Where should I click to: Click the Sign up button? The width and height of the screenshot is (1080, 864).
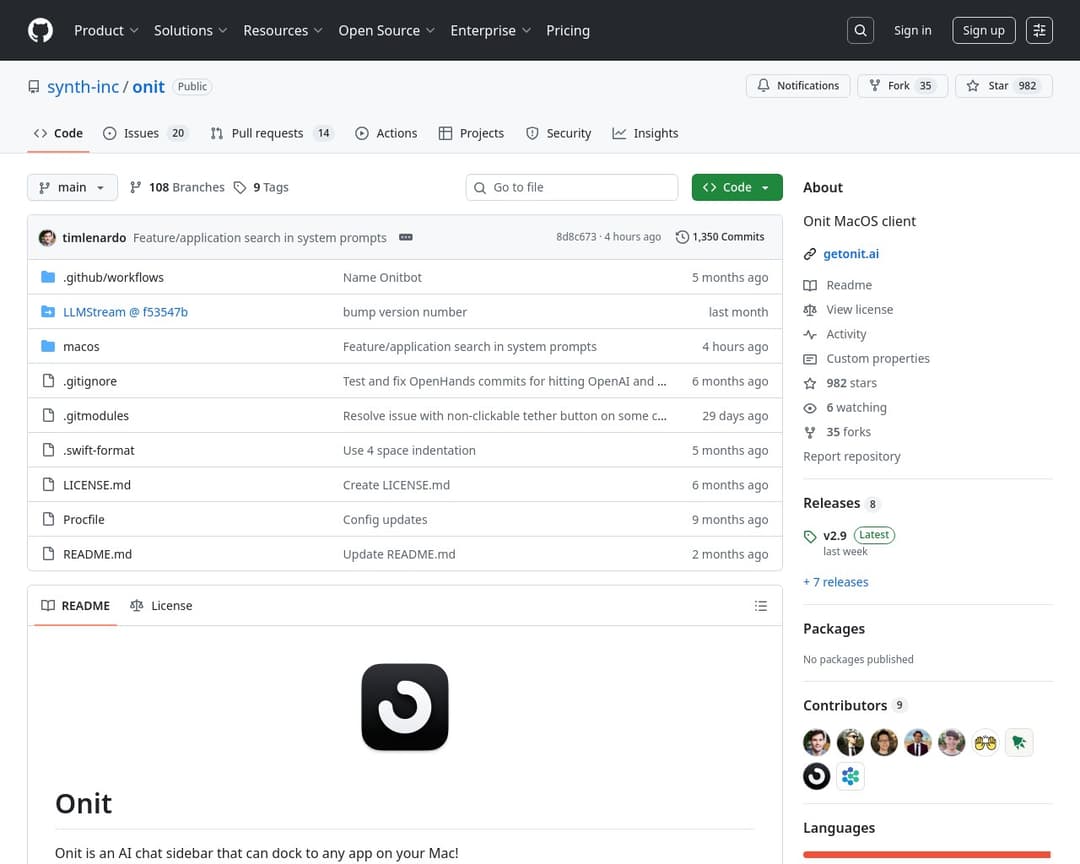pyautogui.click(x=983, y=30)
